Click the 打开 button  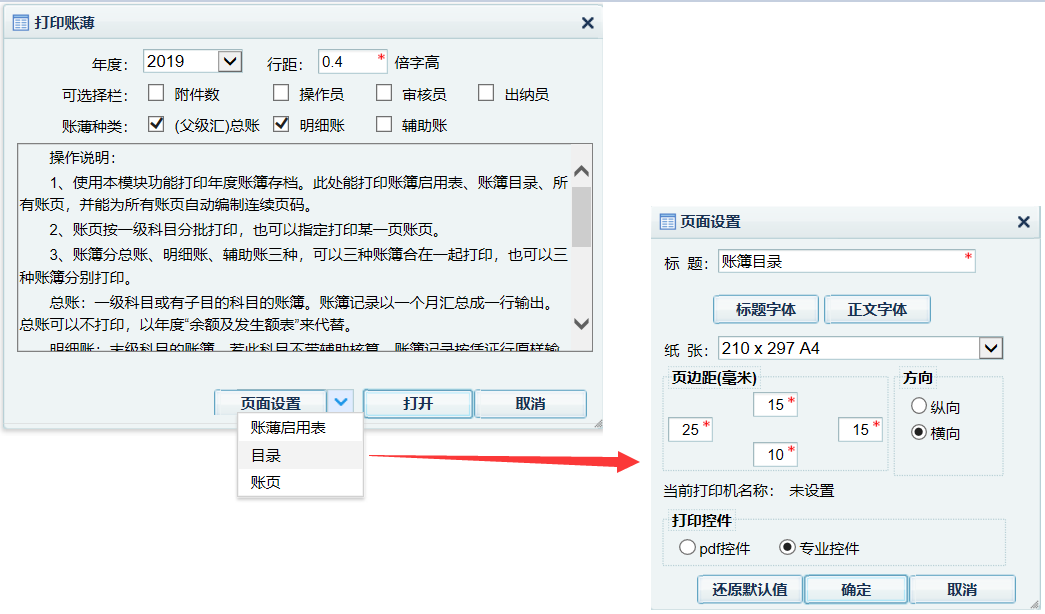[418, 403]
